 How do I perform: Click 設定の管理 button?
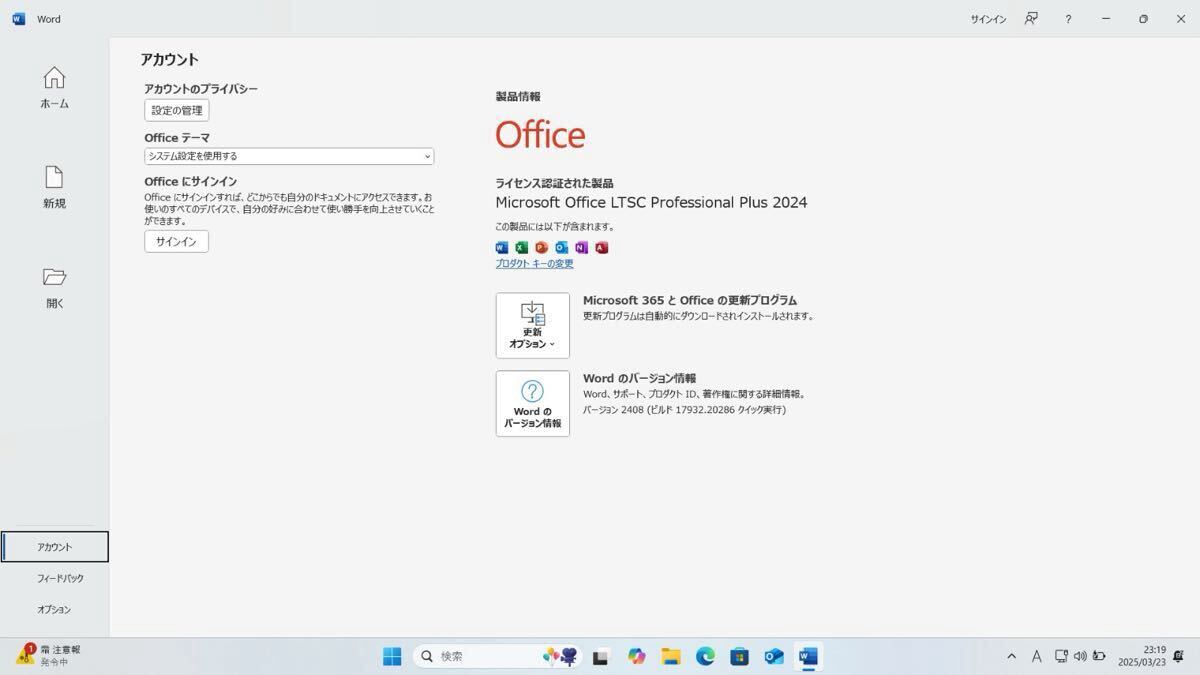[x=177, y=110]
